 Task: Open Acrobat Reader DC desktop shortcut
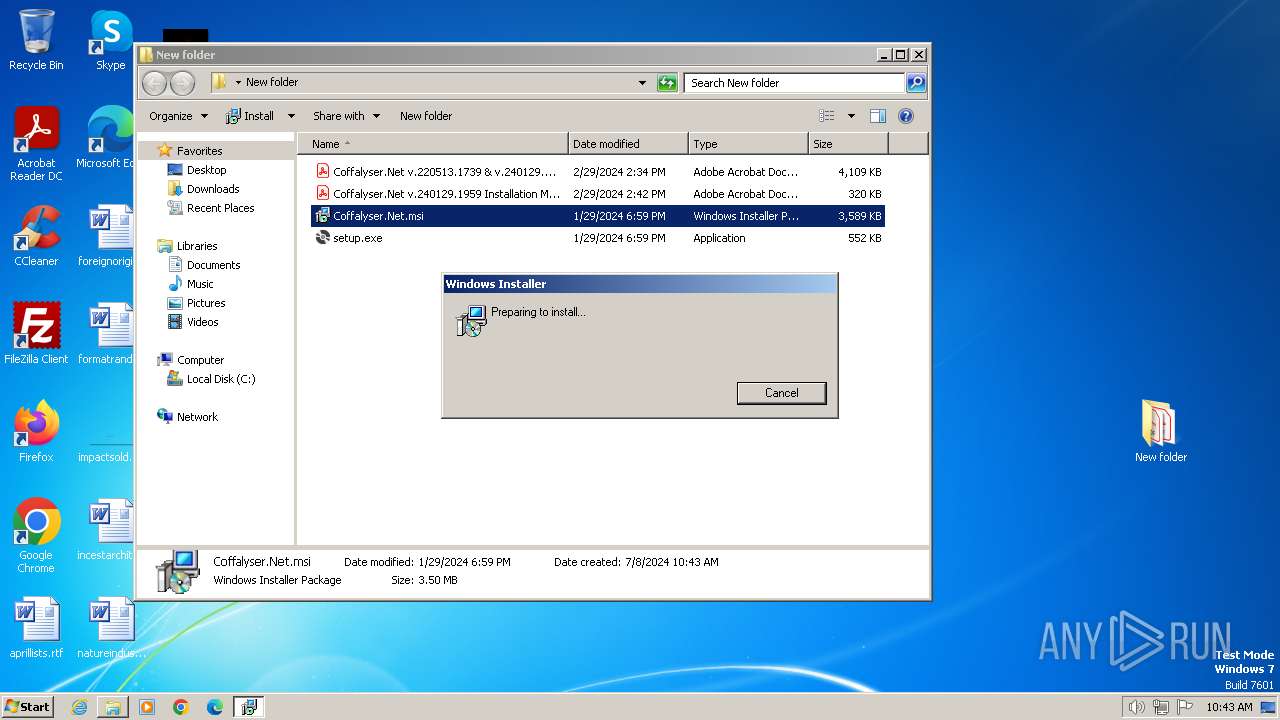(36, 143)
